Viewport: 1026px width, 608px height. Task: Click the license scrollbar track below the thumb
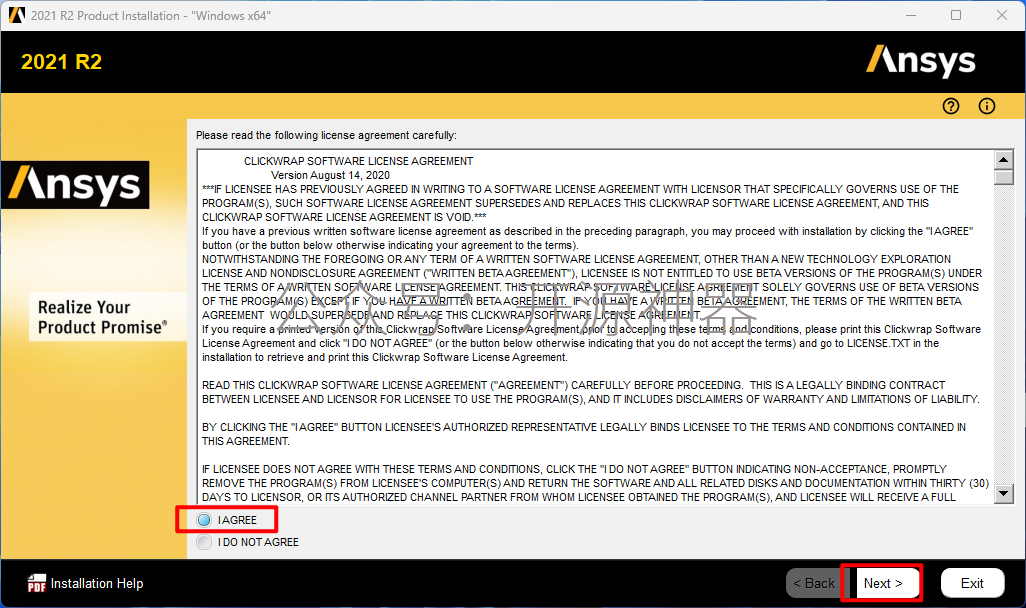[1004, 335]
